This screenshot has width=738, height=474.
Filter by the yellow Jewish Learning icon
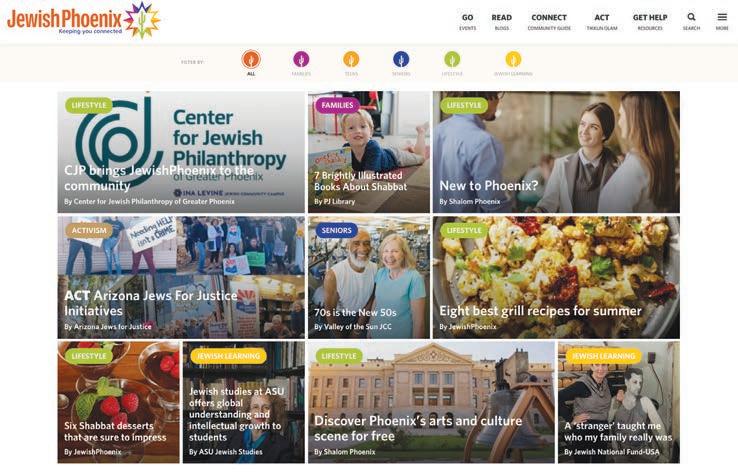click(513, 60)
